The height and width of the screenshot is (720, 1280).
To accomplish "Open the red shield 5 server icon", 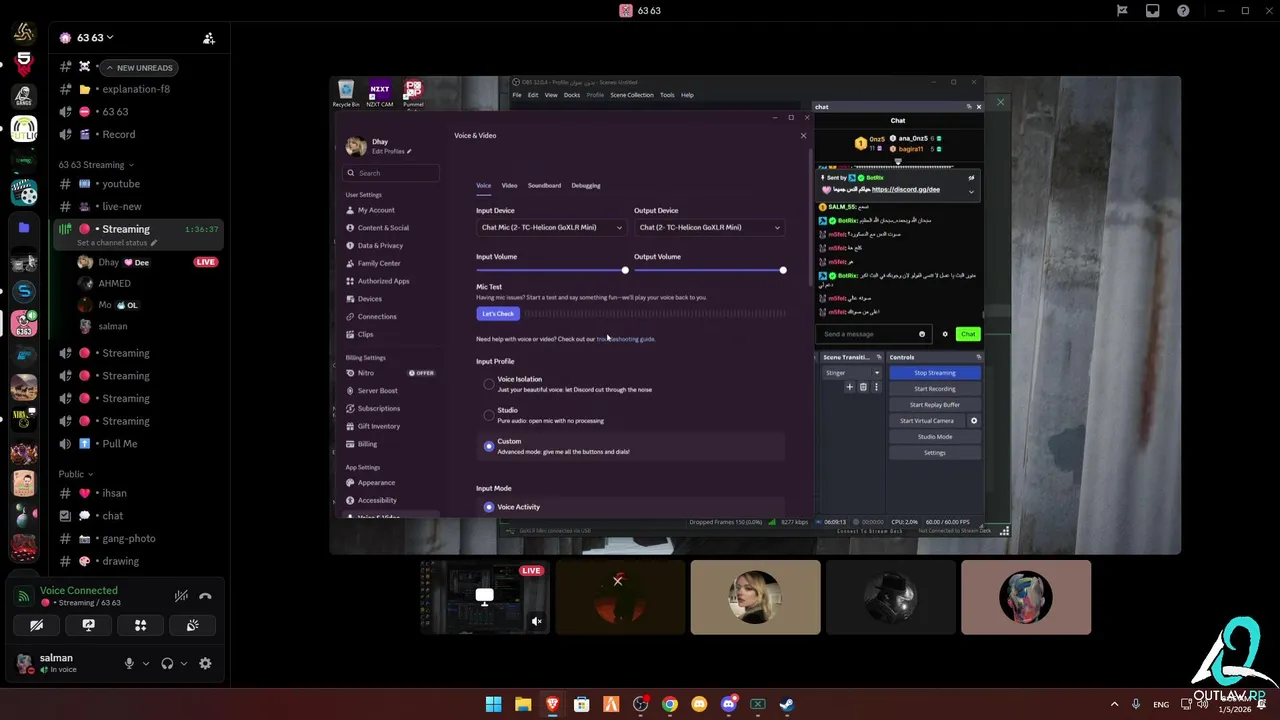I will pos(24,63).
